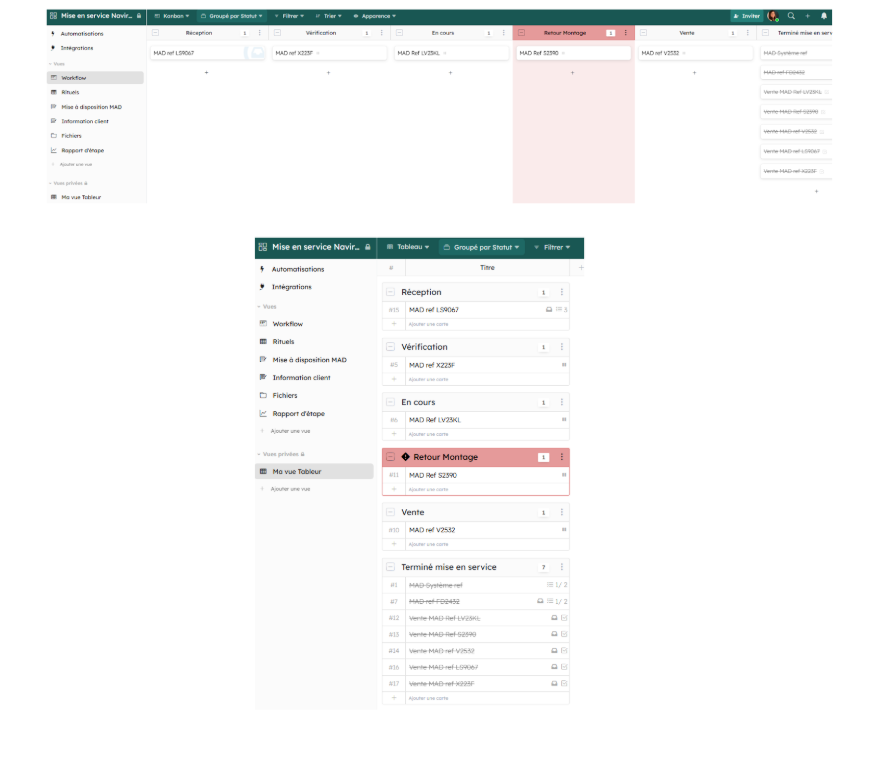The width and height of the screenshot is (876, 765).
Task: Click the user avatar in the top bar
Action: [773, 16]
